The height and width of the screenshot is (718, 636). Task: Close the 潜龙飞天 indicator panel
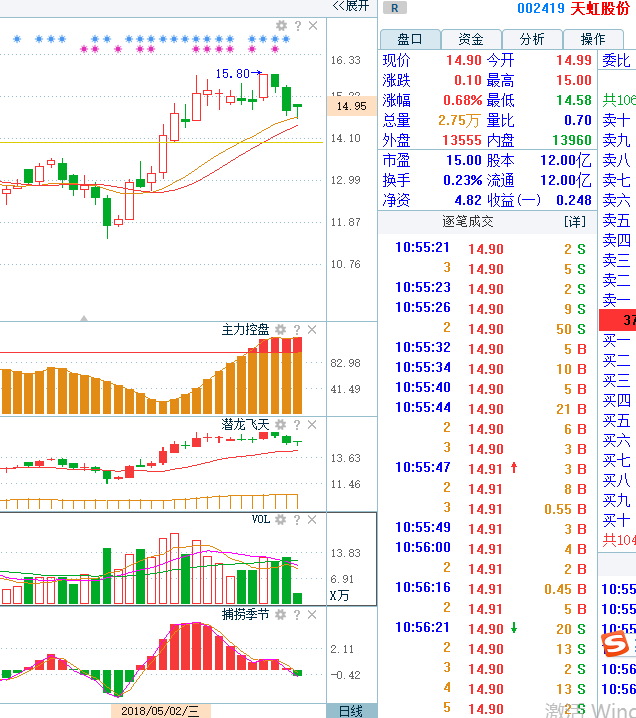[312, 424]
